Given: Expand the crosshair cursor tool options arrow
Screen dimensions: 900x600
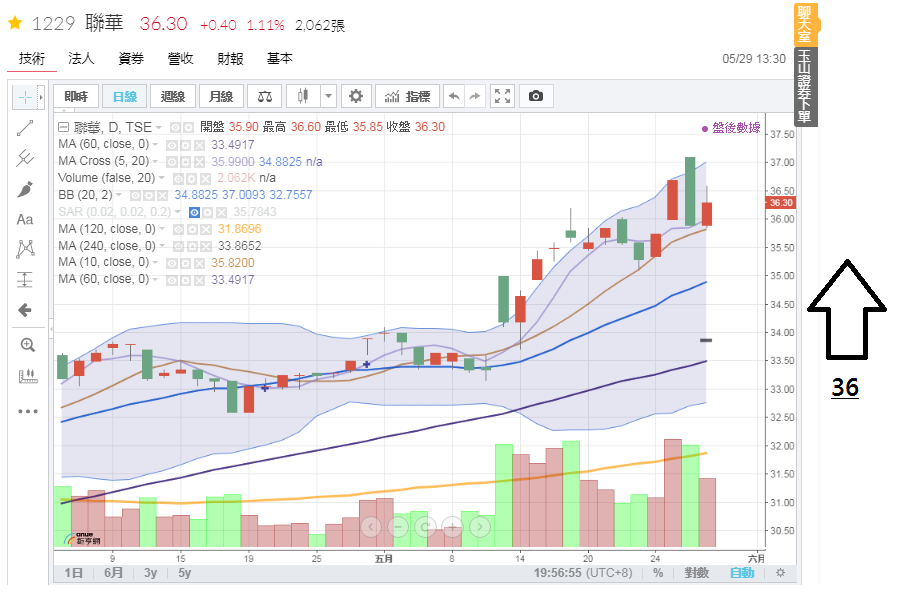Looking at the screenshot, I should [41, 98].
